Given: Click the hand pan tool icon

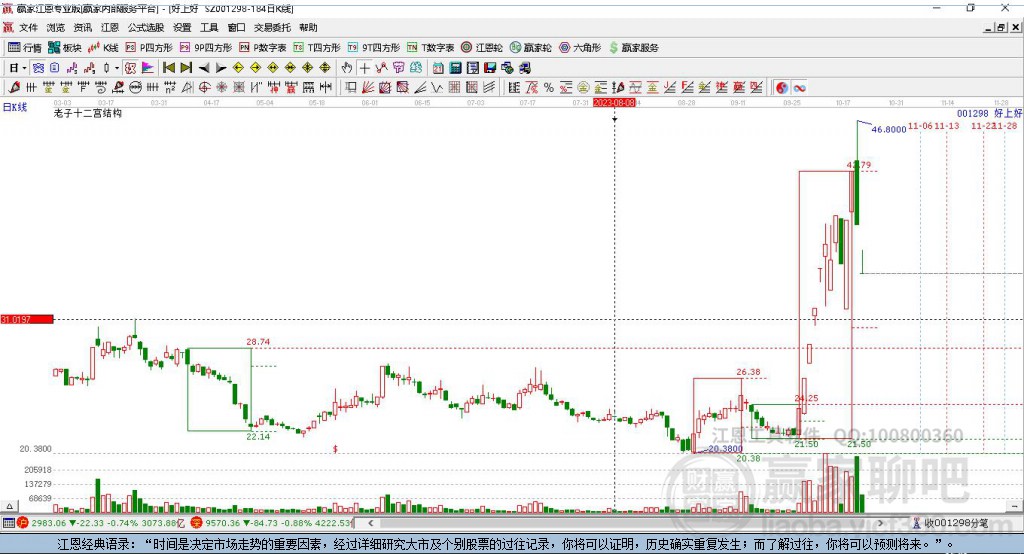Looking at the screenshot, I should coord(347,68).
